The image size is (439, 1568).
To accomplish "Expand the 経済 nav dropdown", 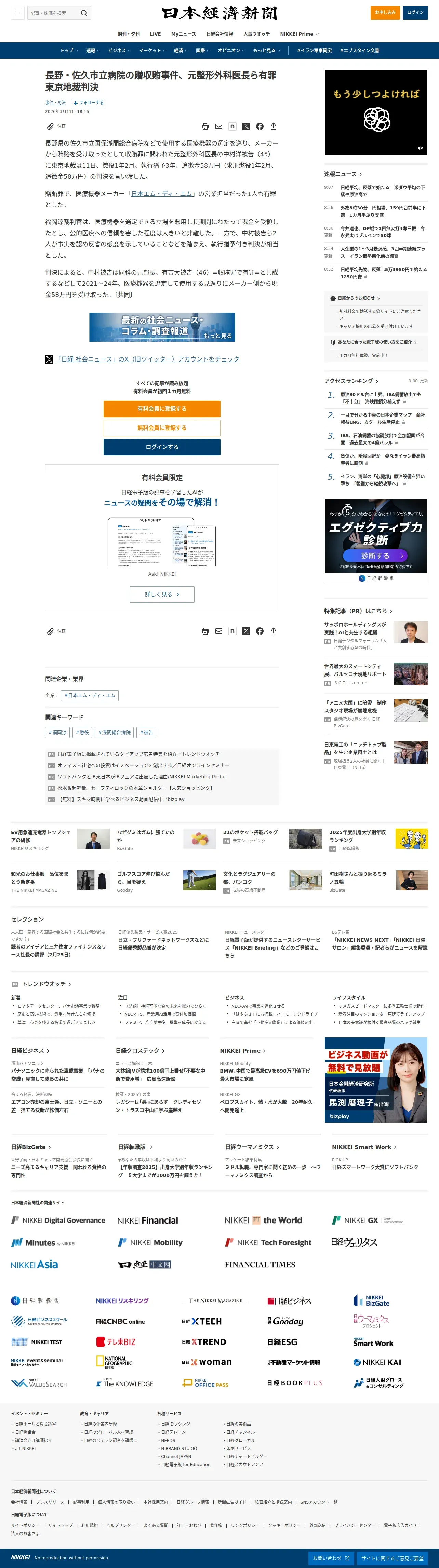I will 181,51.
